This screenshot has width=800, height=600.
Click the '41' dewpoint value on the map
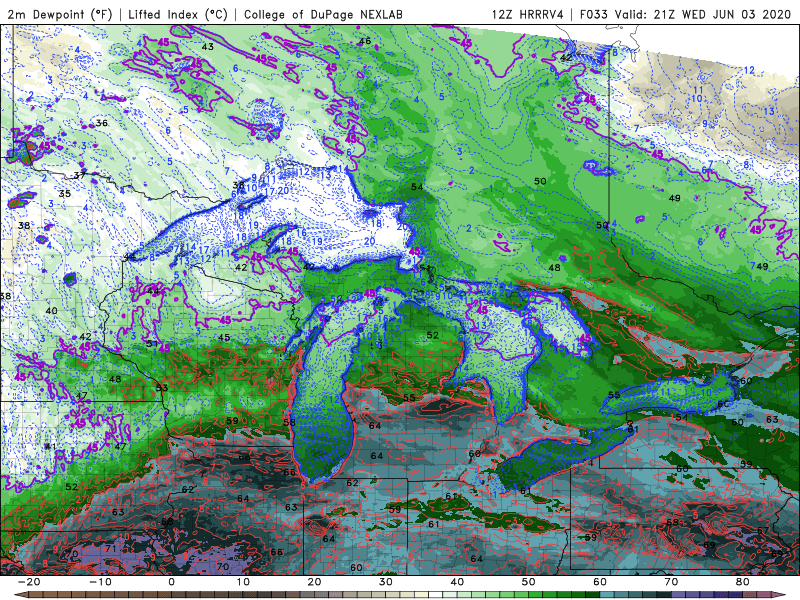pos(50,446)
